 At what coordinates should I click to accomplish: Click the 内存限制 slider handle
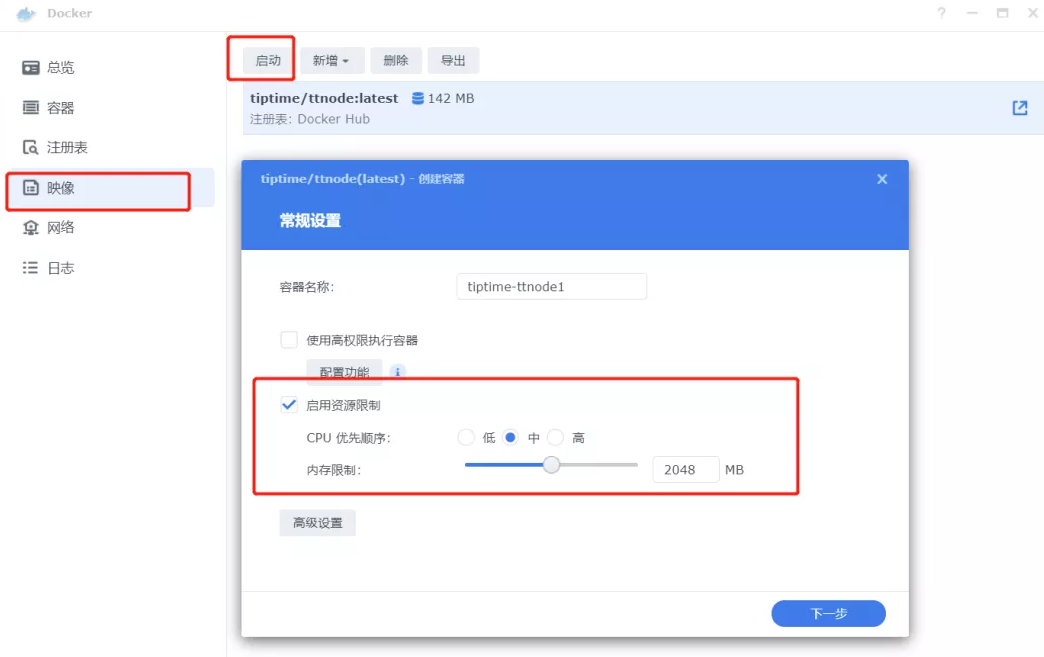[551, 465]
